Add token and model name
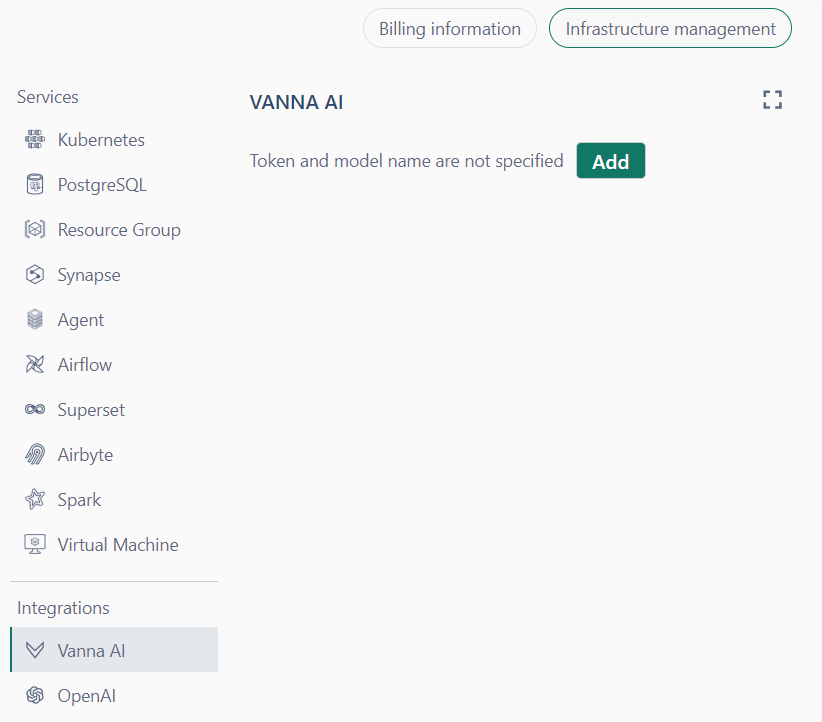 (611, 161)
